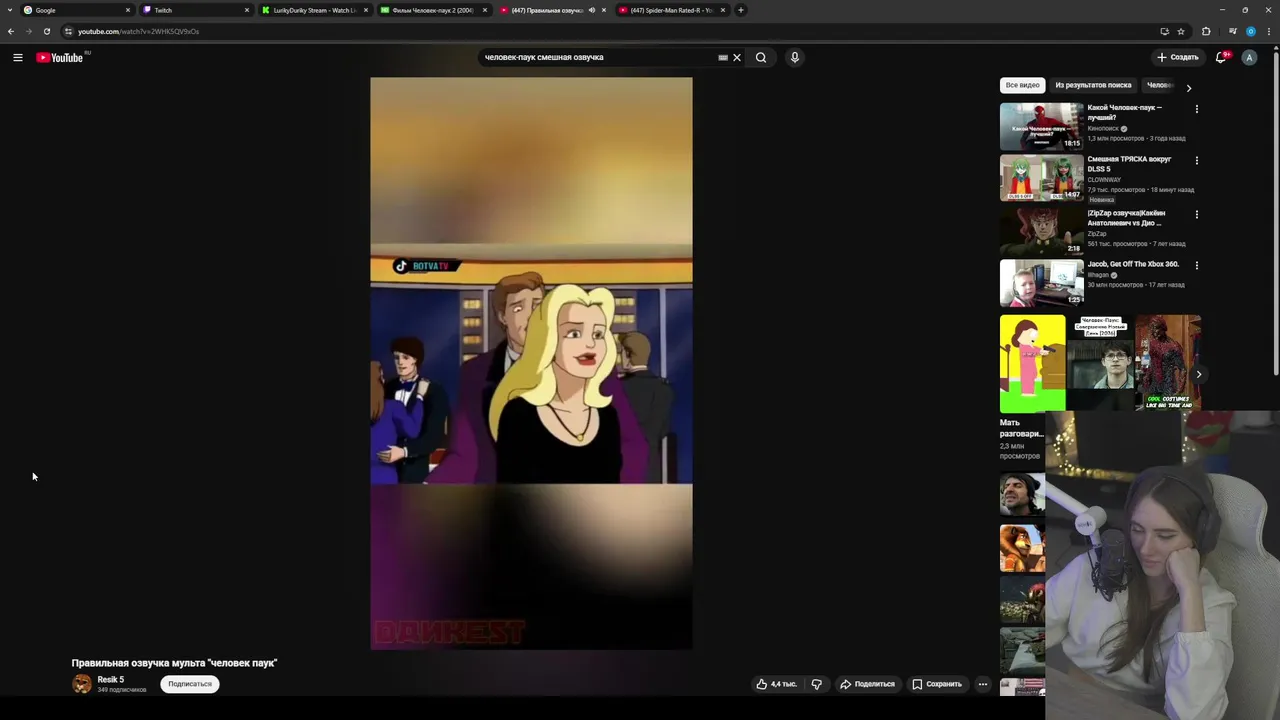Open the DLSS 5 14:07 thumbnail
The image size is (1280, 720).
(x=1042, y=178)
